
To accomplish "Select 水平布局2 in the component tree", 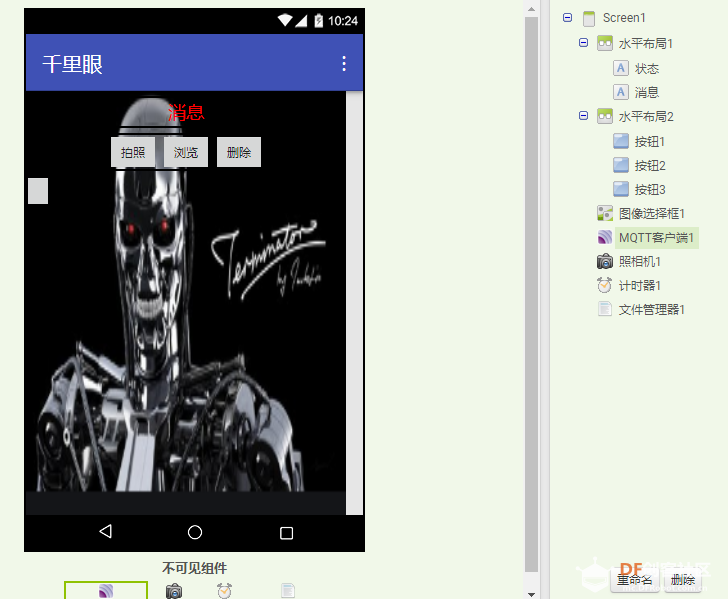I will pyautogui.click(x=646, y=116).
